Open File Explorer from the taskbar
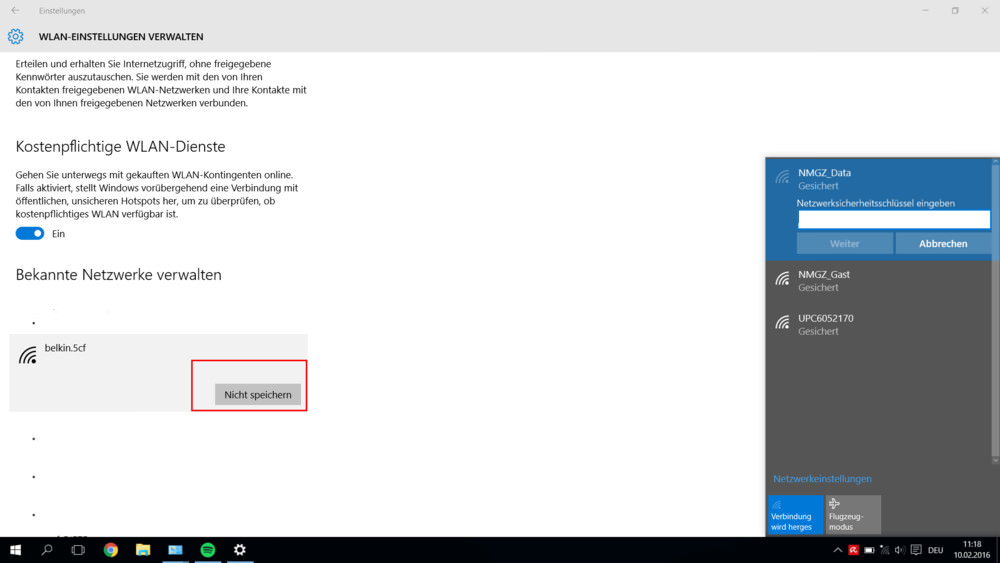 pos(143,550)
